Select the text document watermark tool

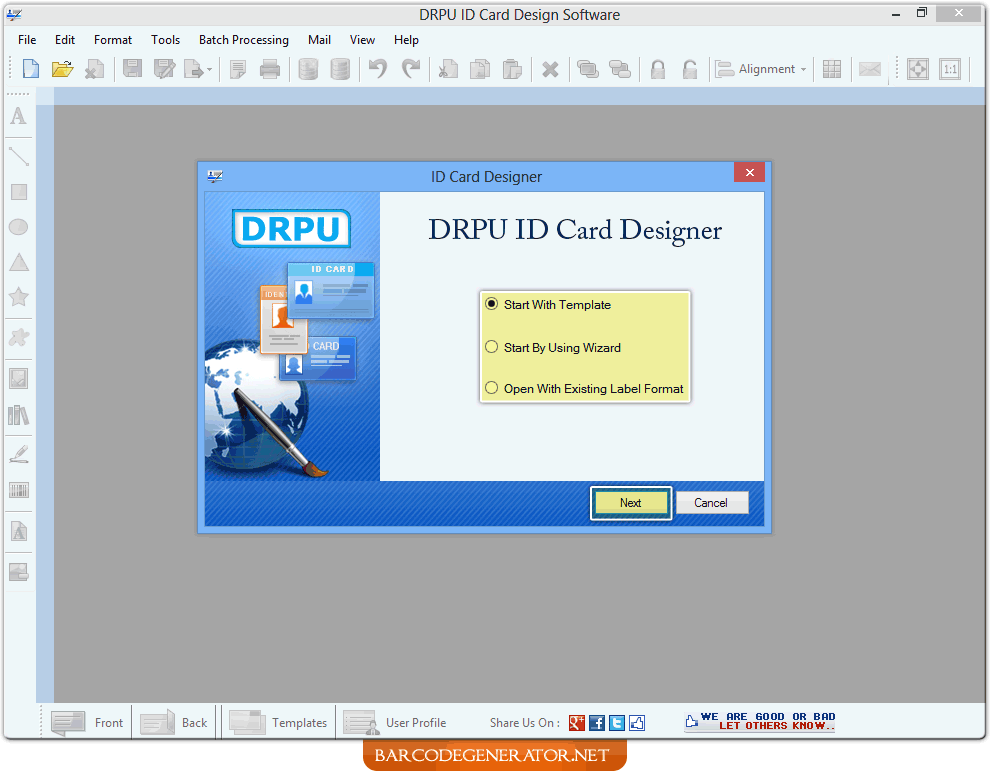tap(19, 532)
